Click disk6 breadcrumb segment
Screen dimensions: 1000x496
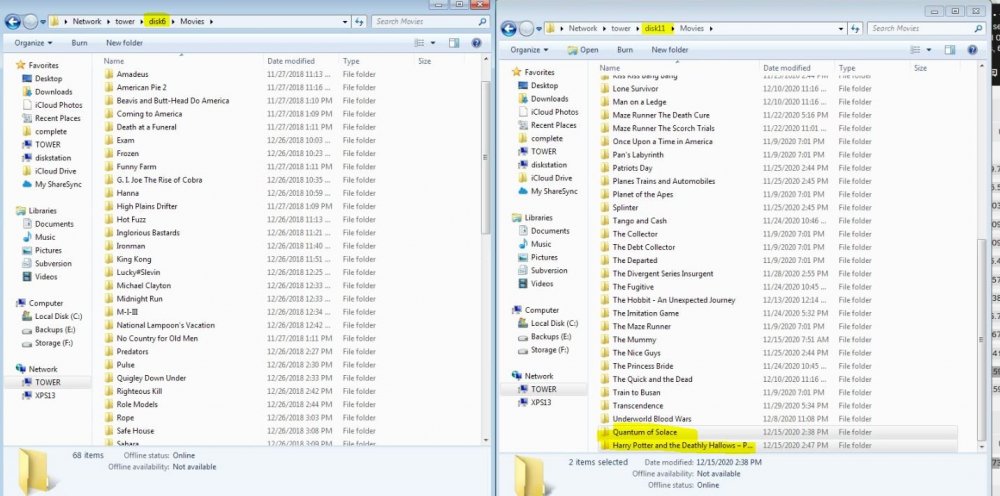[157, 22]
